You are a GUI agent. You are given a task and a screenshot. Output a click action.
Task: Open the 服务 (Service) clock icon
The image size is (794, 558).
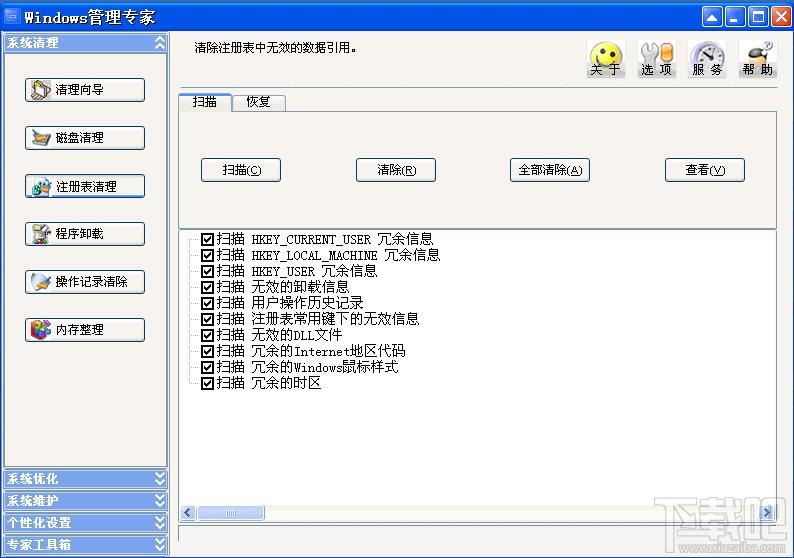coord(707,58)
